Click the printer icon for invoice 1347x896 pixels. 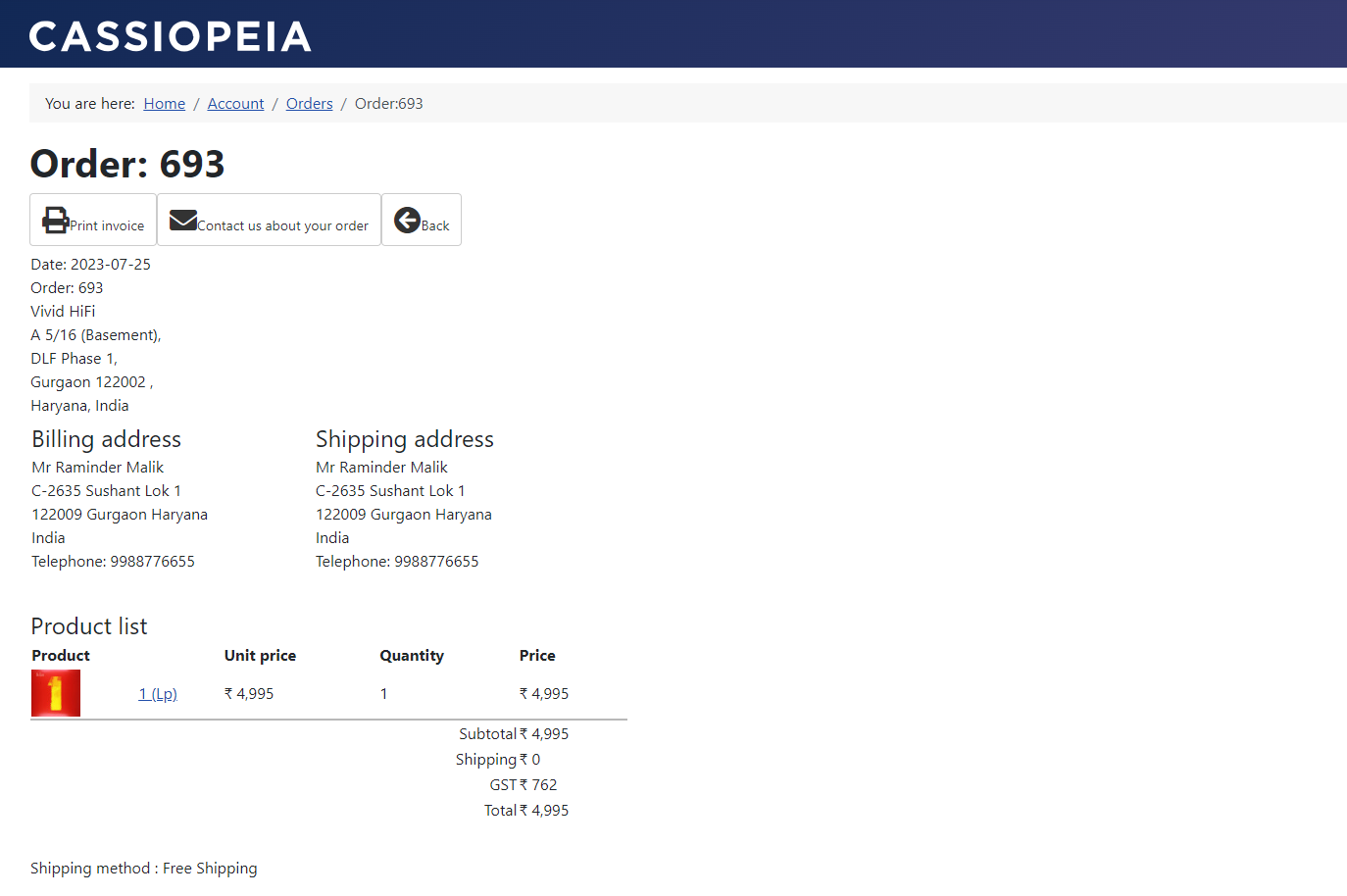point(56,220)
